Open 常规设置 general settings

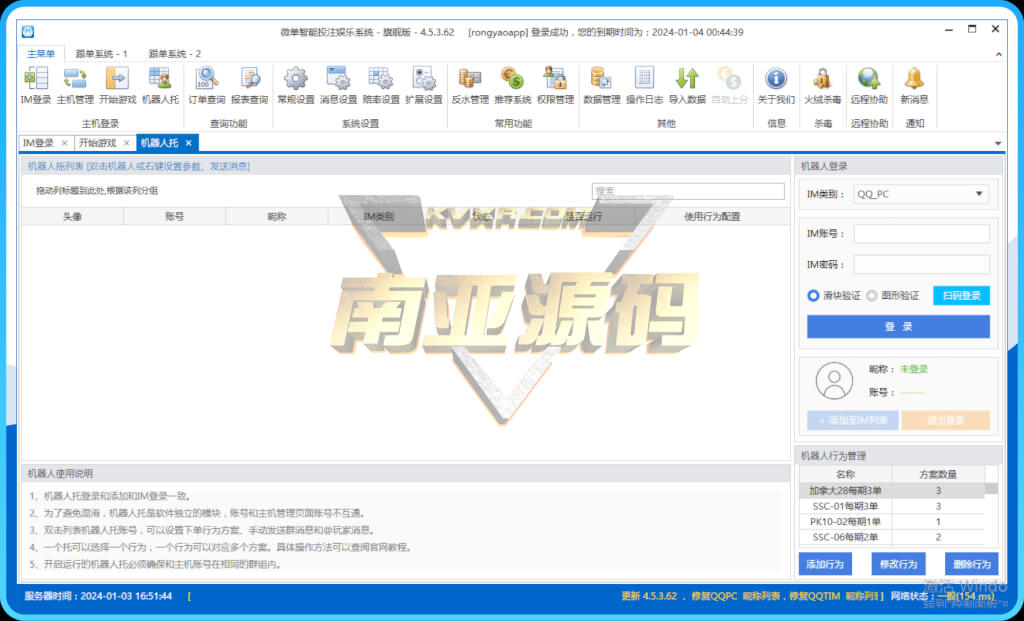tap(296, 86)
